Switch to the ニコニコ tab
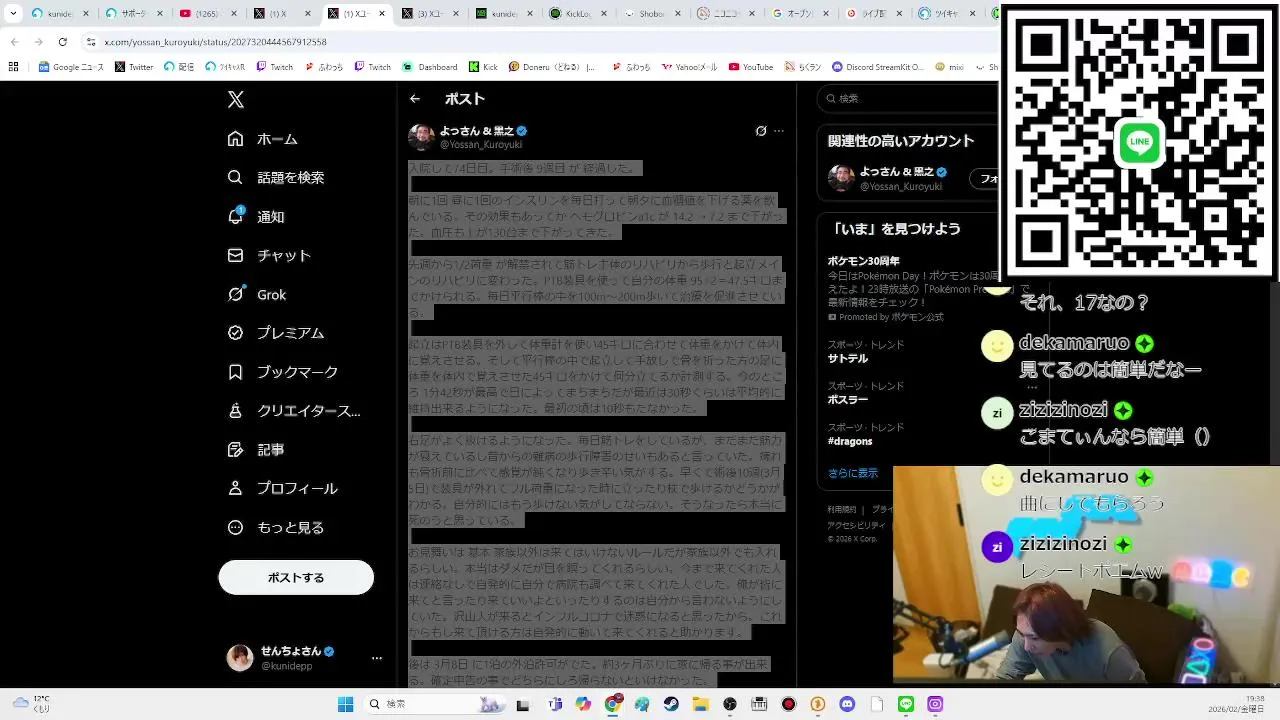Image resolution: width=1280 pixels, height=720 pixels. (726, 14)
